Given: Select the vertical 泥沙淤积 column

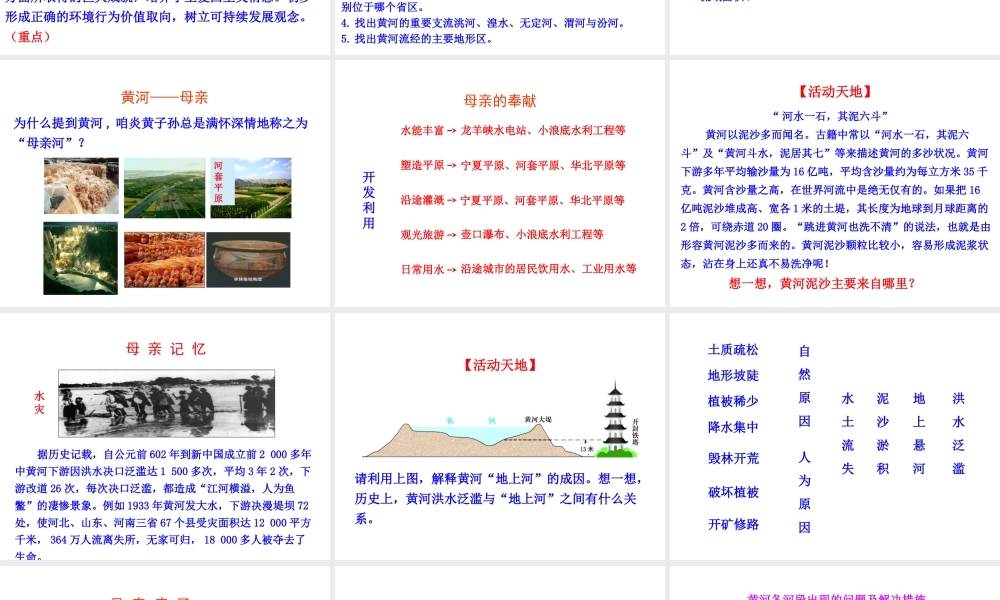Looking at the screenshot, I should click(x=883, y=434).
